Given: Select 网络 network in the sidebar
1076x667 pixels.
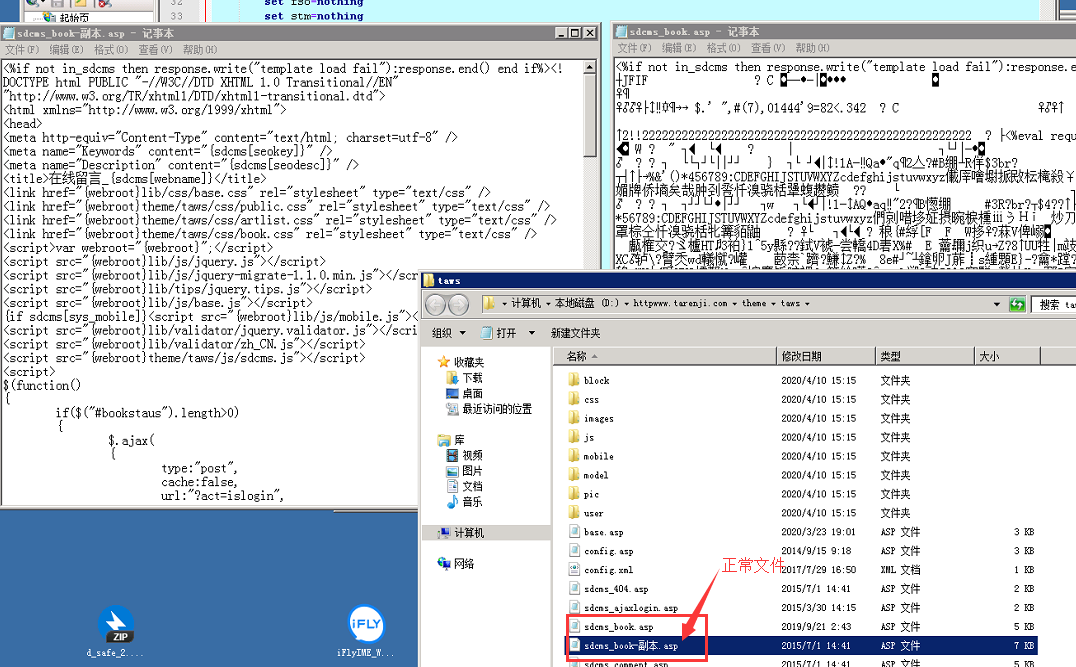Looking at the screenshot, I should 464,563.
